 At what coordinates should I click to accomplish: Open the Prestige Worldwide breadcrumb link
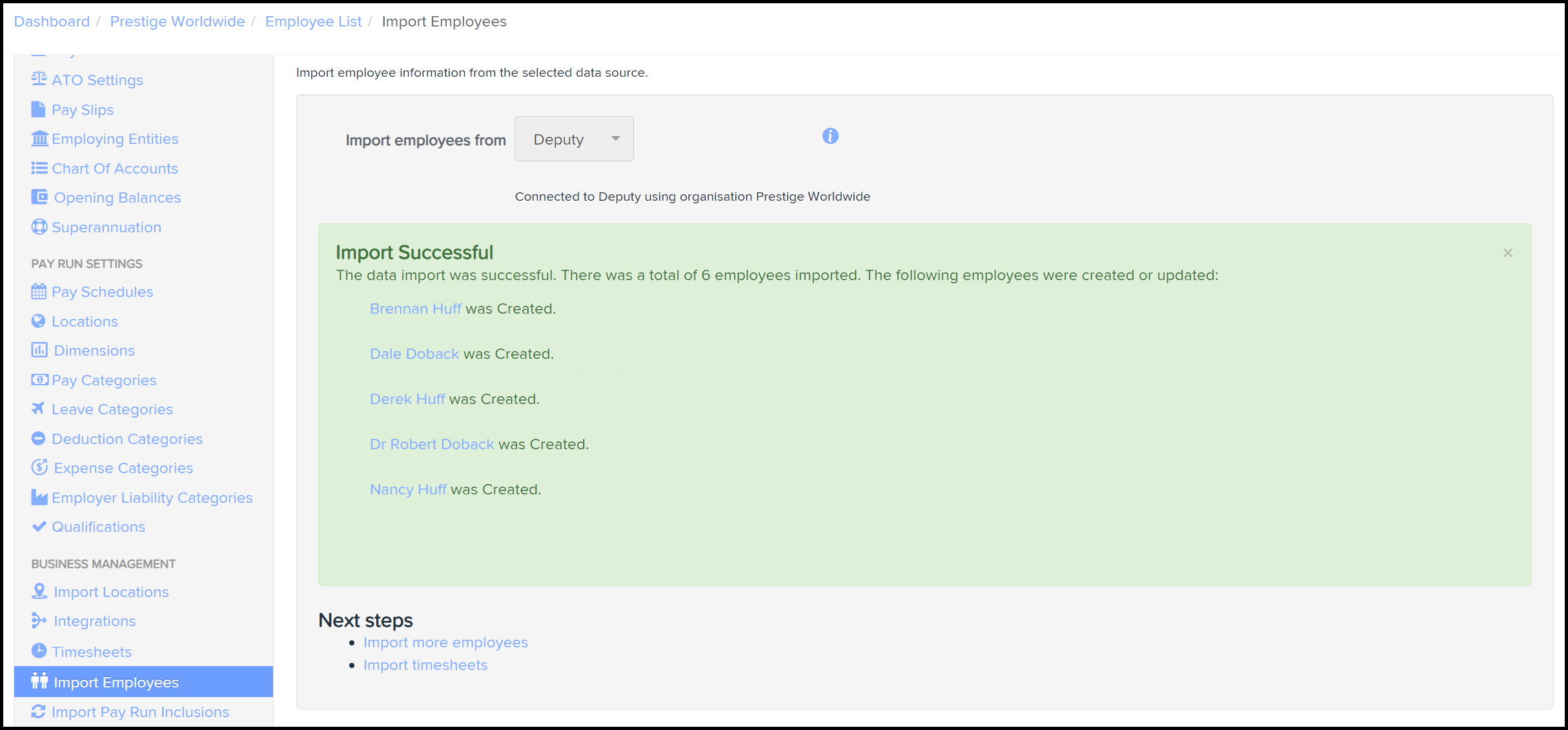point(178,21)
